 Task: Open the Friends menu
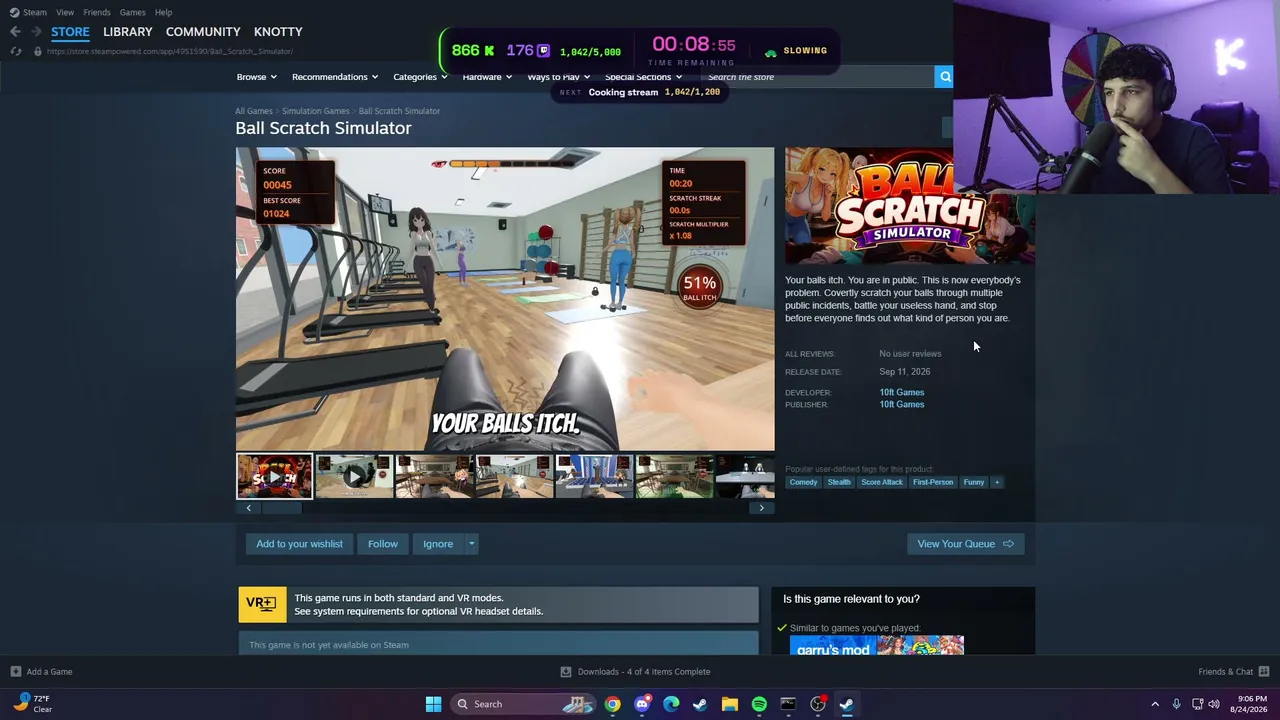coord(97,12)
